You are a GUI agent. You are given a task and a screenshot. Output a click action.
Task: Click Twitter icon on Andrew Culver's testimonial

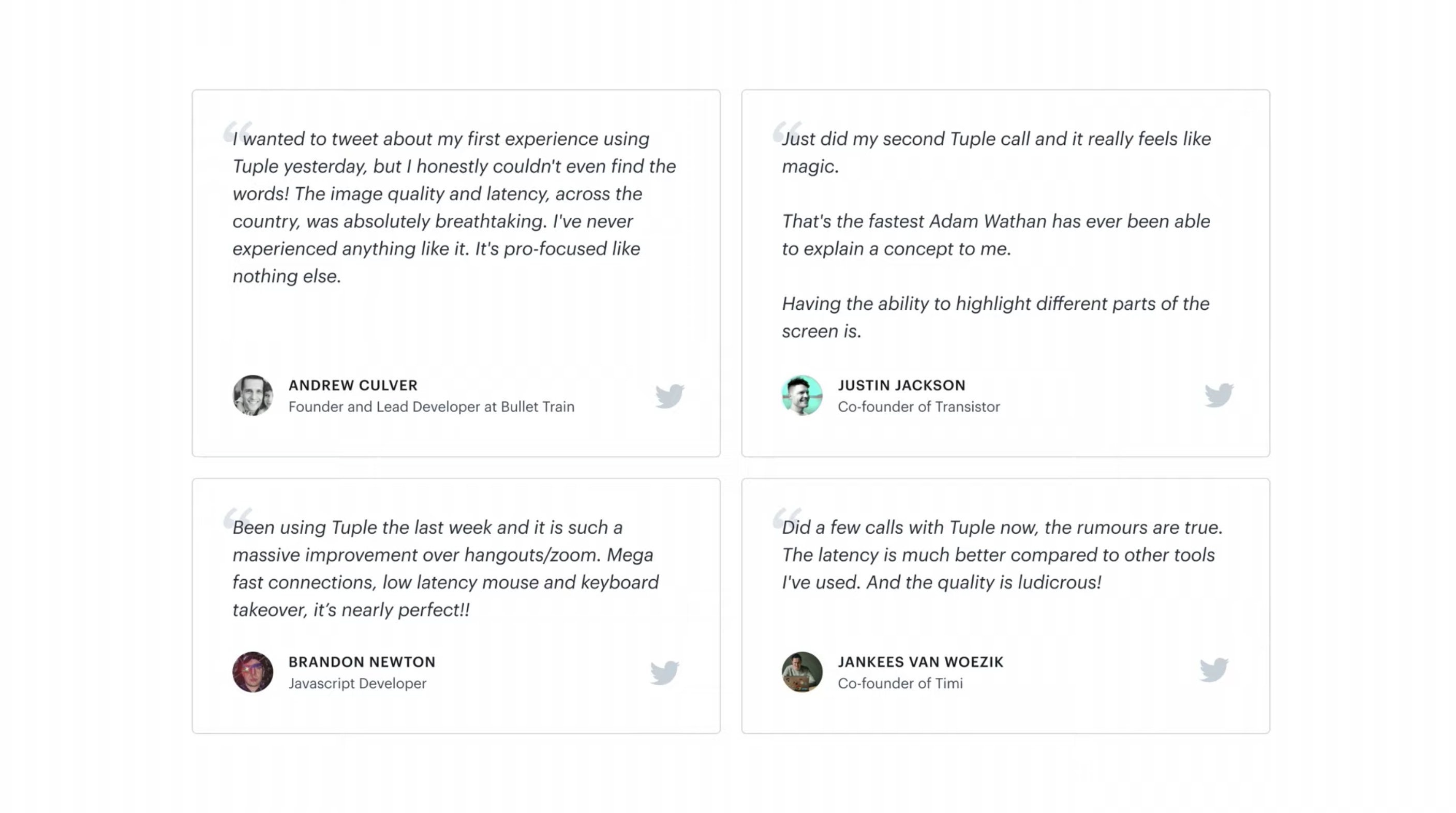point(670,396)
